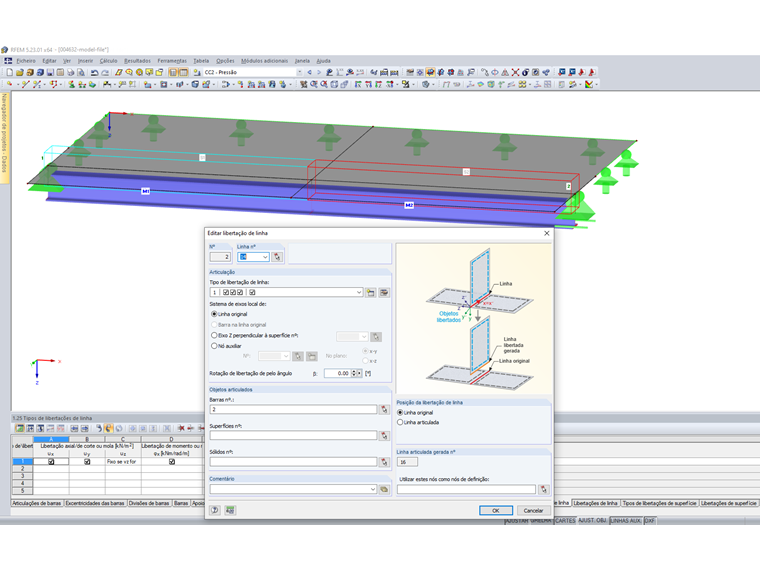
Task: Click the colorful results palette icon
Action: (589, 84)
